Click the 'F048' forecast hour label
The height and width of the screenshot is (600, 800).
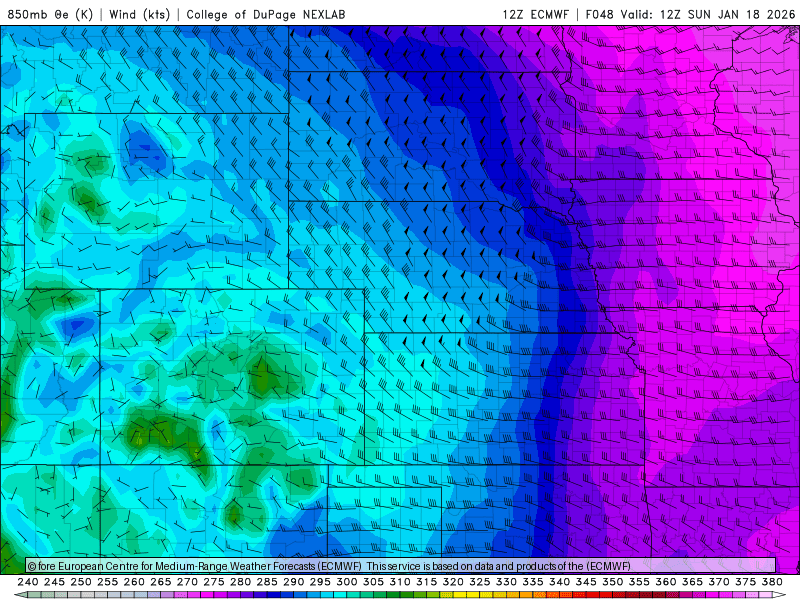[599, 14]
